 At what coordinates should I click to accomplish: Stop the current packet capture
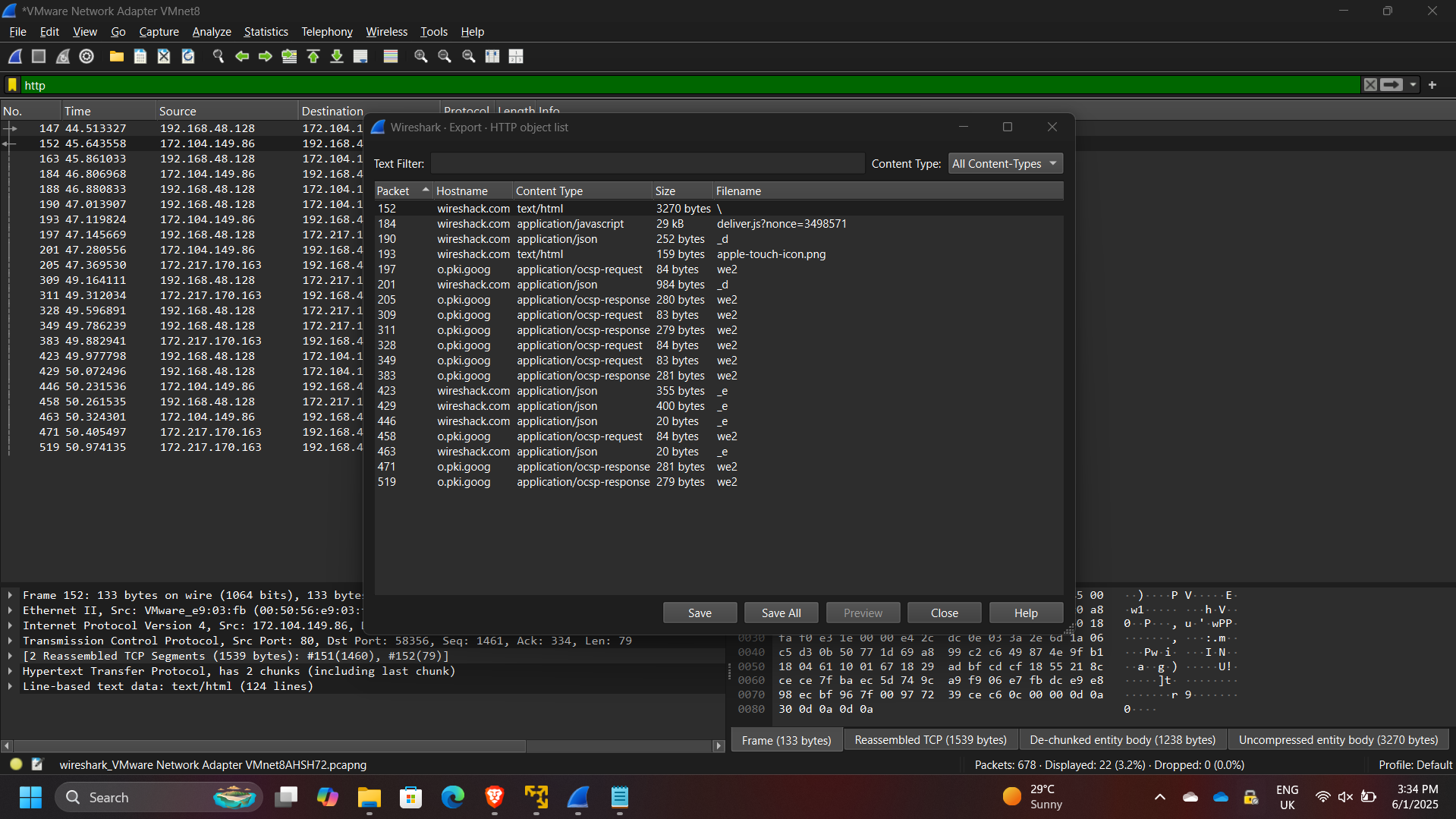click(x=39, y=55)
